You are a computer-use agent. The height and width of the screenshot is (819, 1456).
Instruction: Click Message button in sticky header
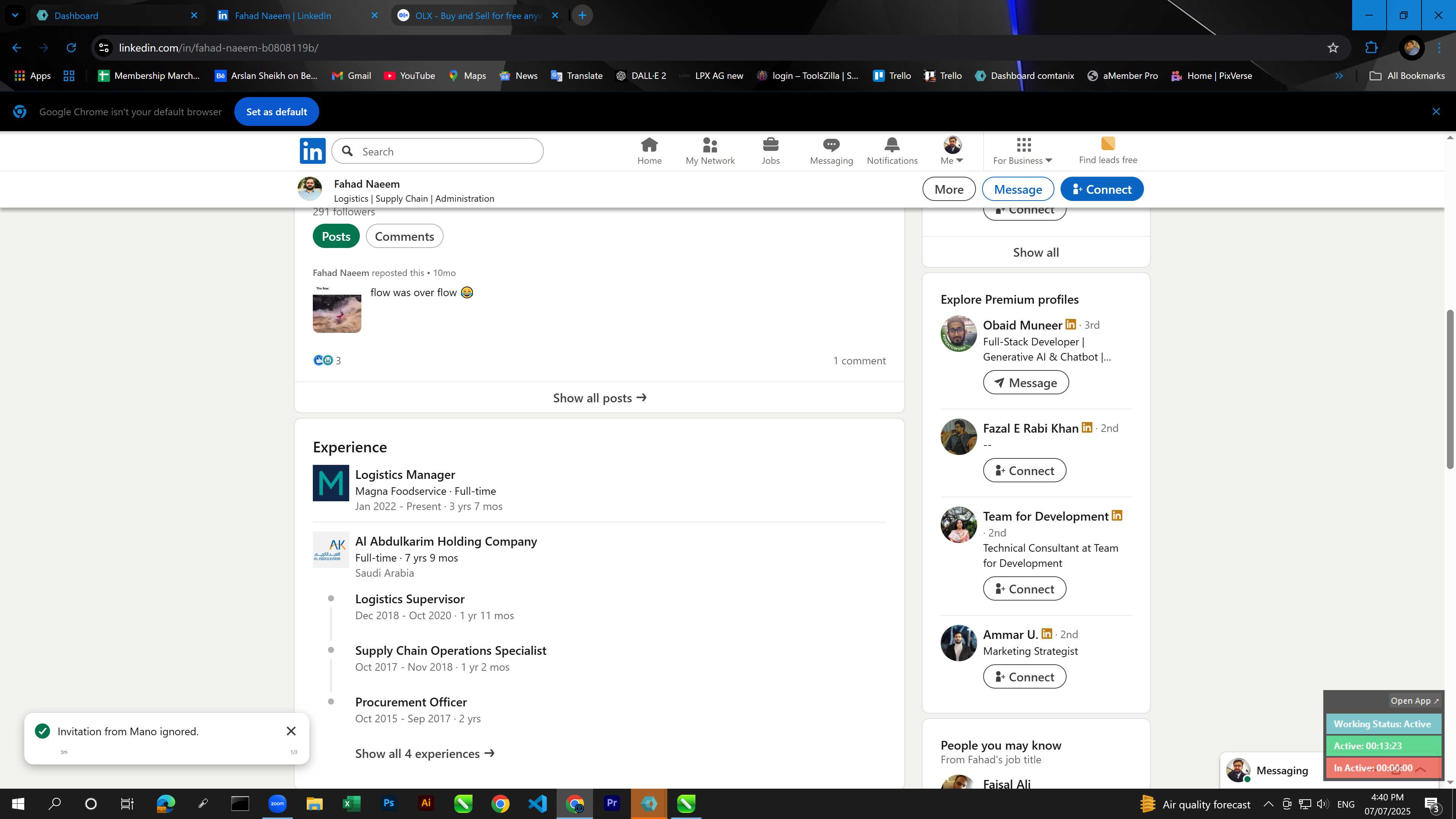1017,189
